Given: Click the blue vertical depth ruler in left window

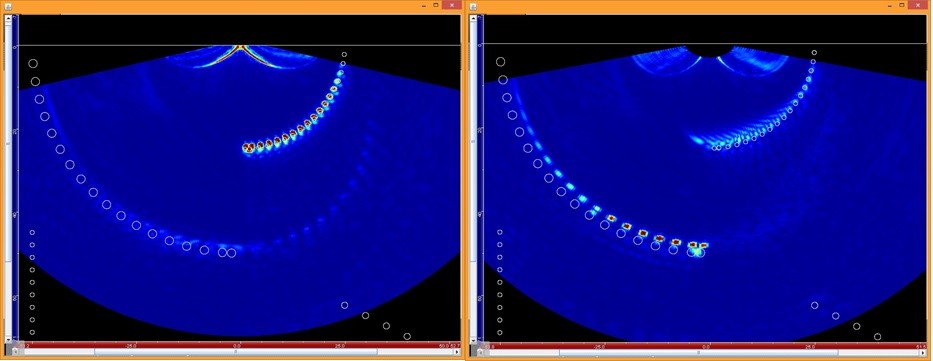Looking at the screenshot, I should tap(15, 178).
